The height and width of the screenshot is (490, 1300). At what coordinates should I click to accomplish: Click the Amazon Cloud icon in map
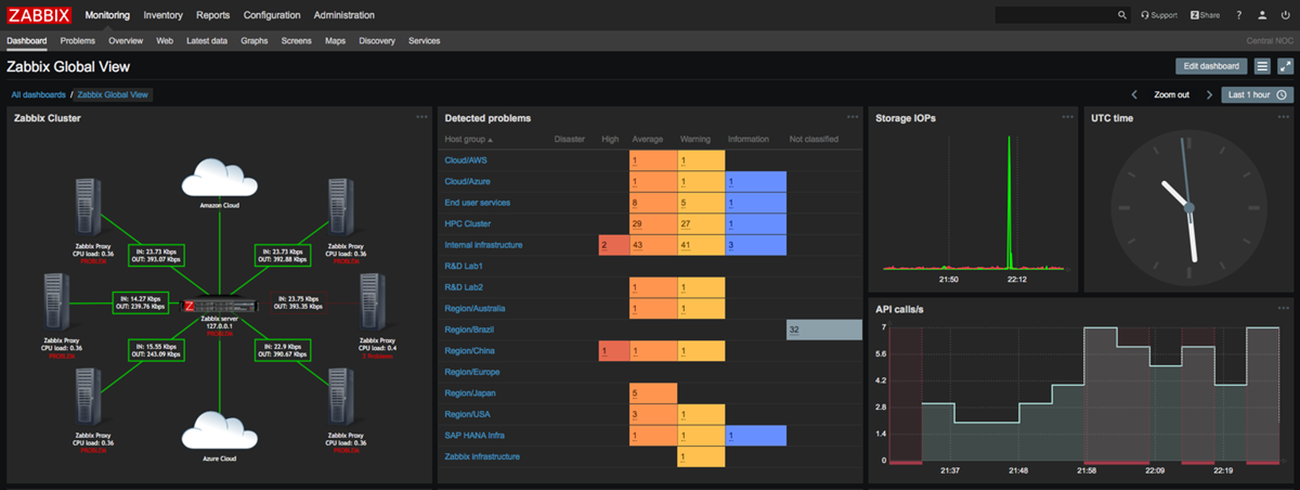[217, 179]
